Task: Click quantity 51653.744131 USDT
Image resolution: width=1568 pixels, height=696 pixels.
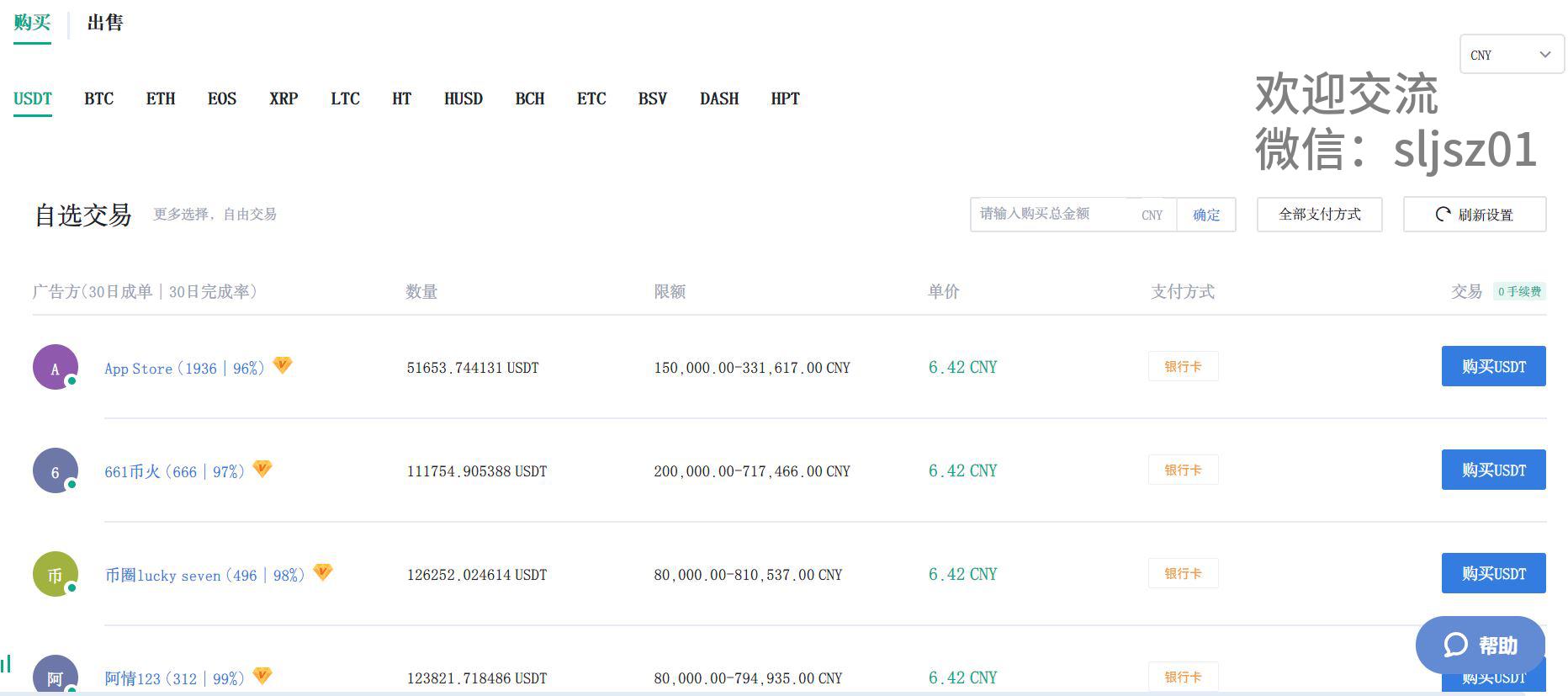Action: 473,368
